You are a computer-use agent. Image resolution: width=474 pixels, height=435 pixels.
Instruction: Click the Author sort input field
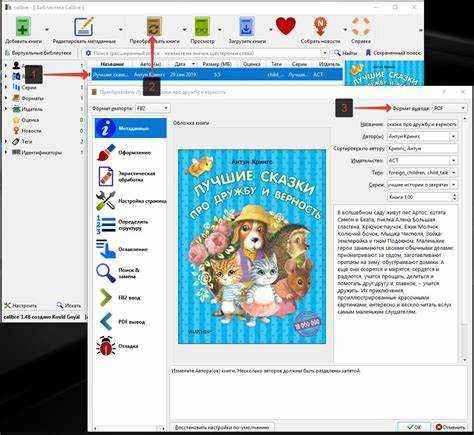(422, 148)
